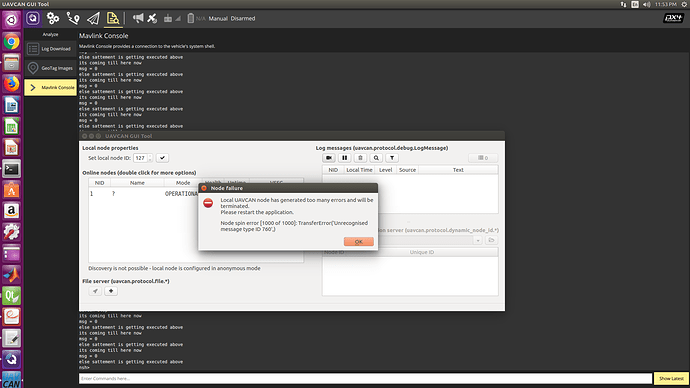The width and height of the screenshot is (690, 388).
Task: Click the Level column header in log table
Action: 385,170
